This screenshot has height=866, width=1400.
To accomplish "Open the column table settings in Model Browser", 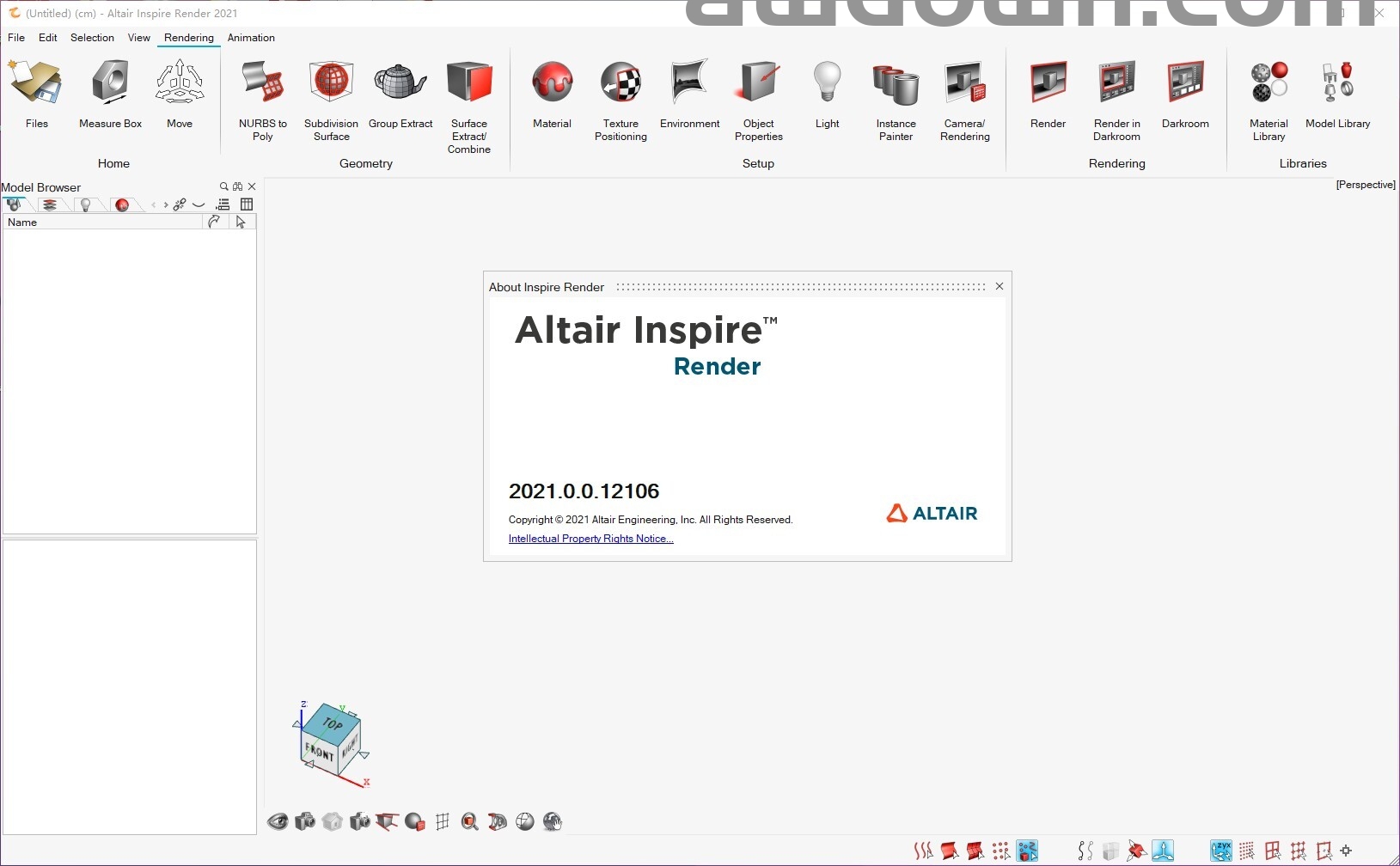I will coord(247,204).
